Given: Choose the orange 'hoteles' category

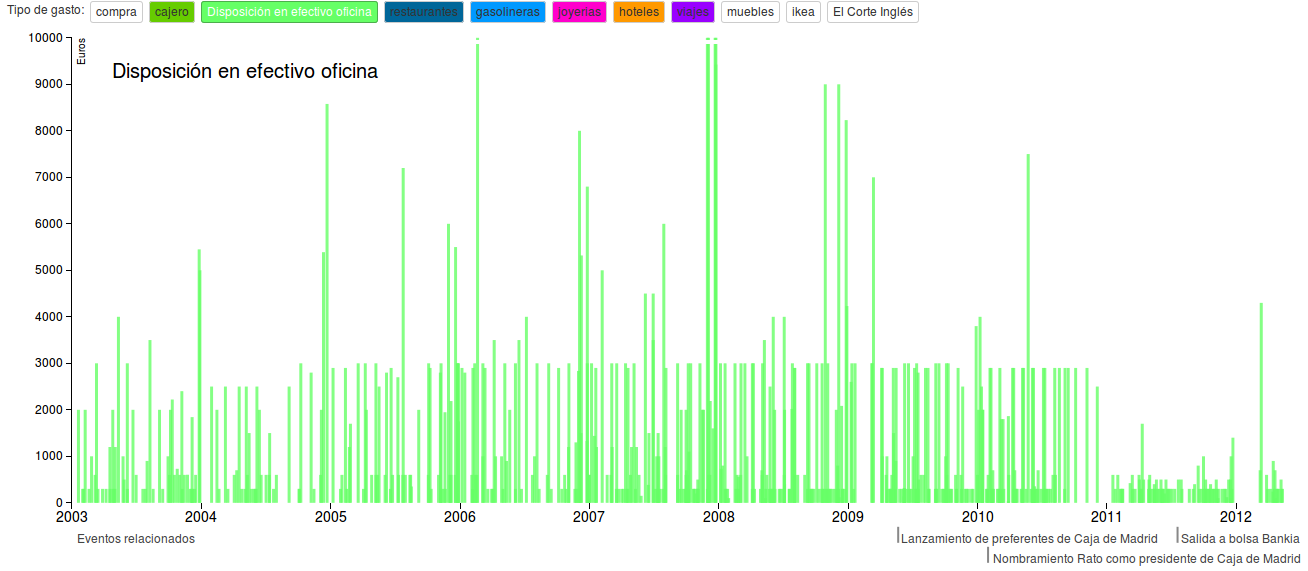Looking at the screenshot, I should 639,12.
